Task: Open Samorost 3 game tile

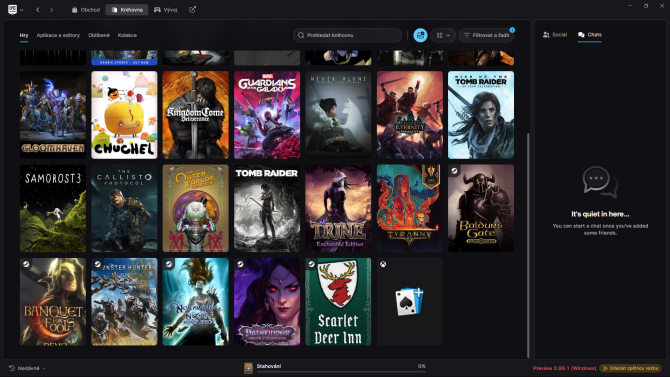Action: coord(53,208)
